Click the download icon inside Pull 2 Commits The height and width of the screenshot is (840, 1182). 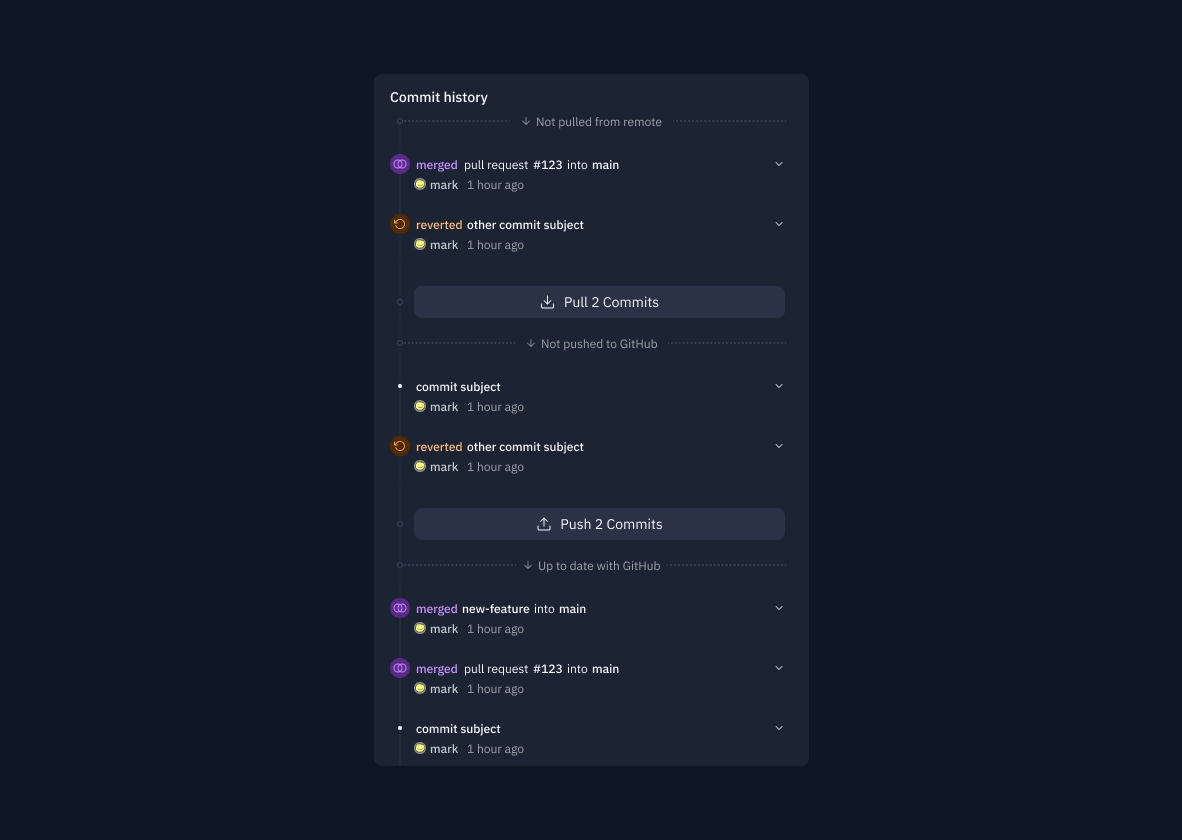(x=547, y=301)
